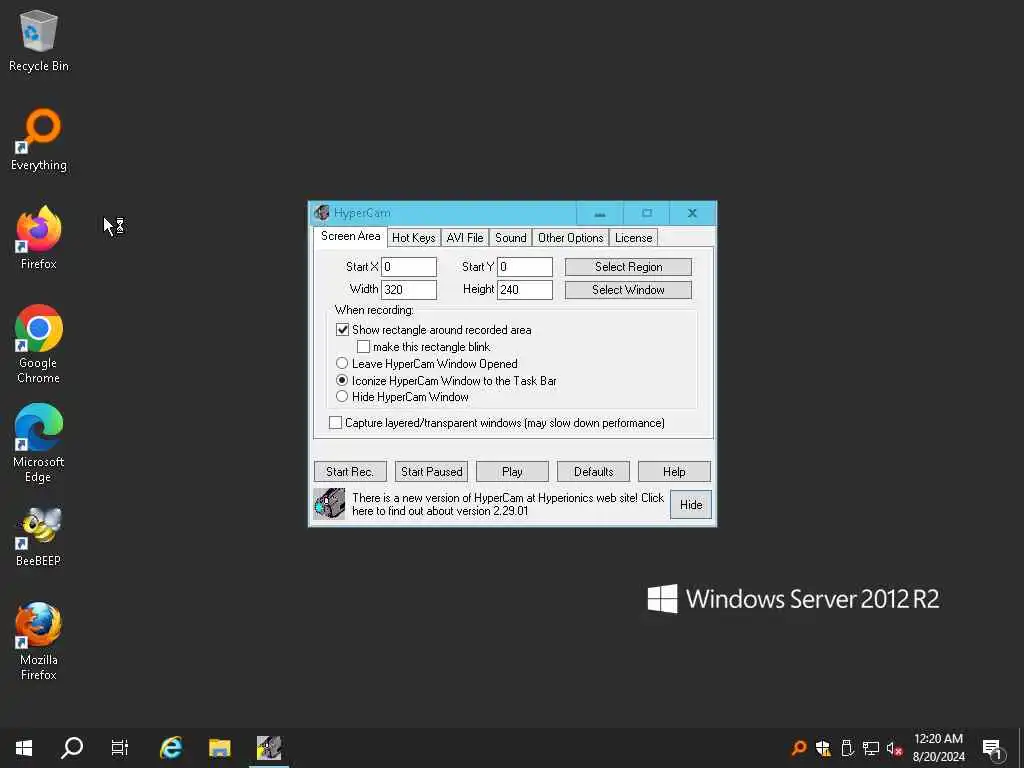Close the HyperCam window
The width and height of the screenshot is (1024, 768).
[692, 214]
